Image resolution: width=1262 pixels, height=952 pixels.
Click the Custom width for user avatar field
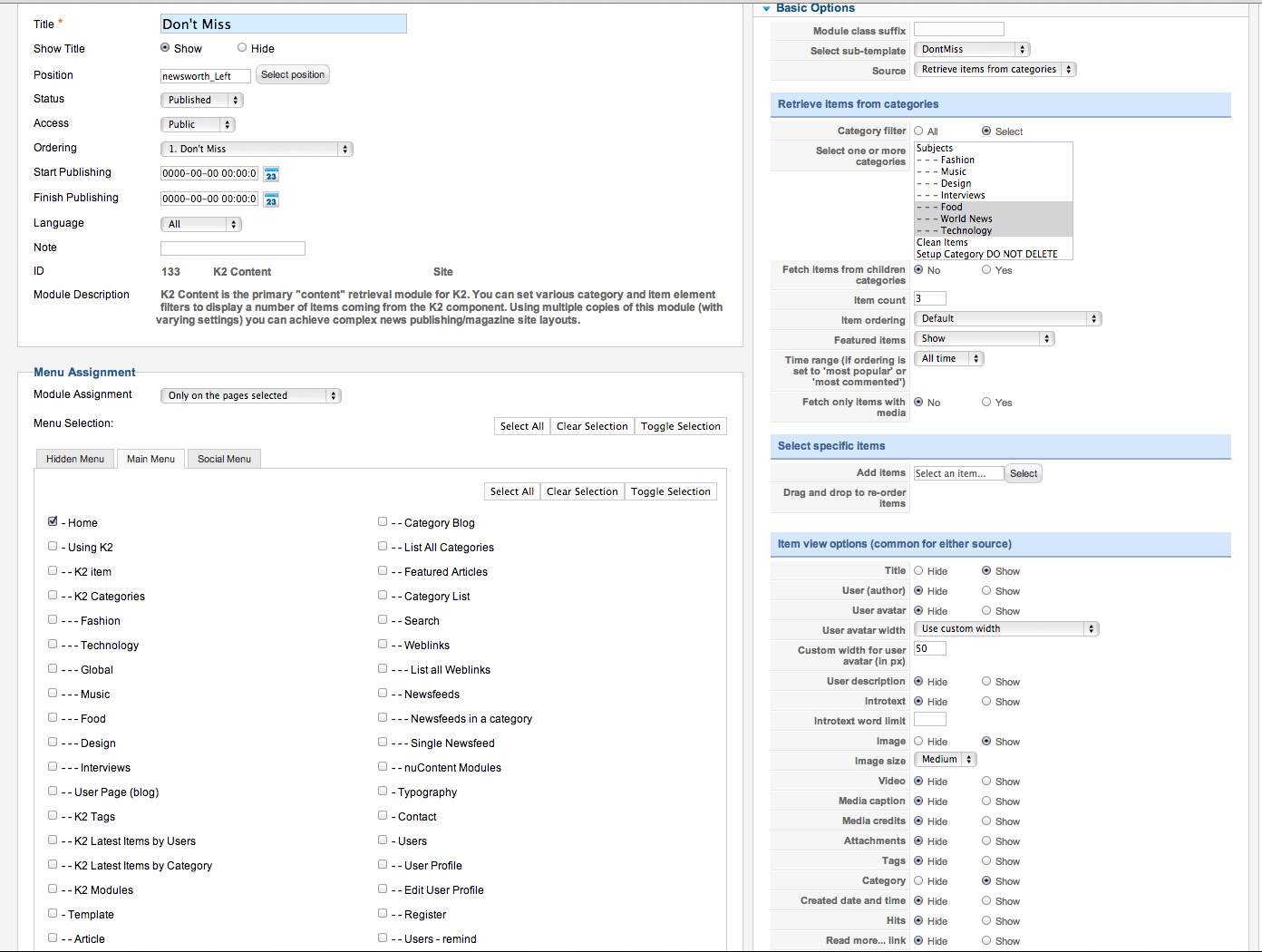930,648
